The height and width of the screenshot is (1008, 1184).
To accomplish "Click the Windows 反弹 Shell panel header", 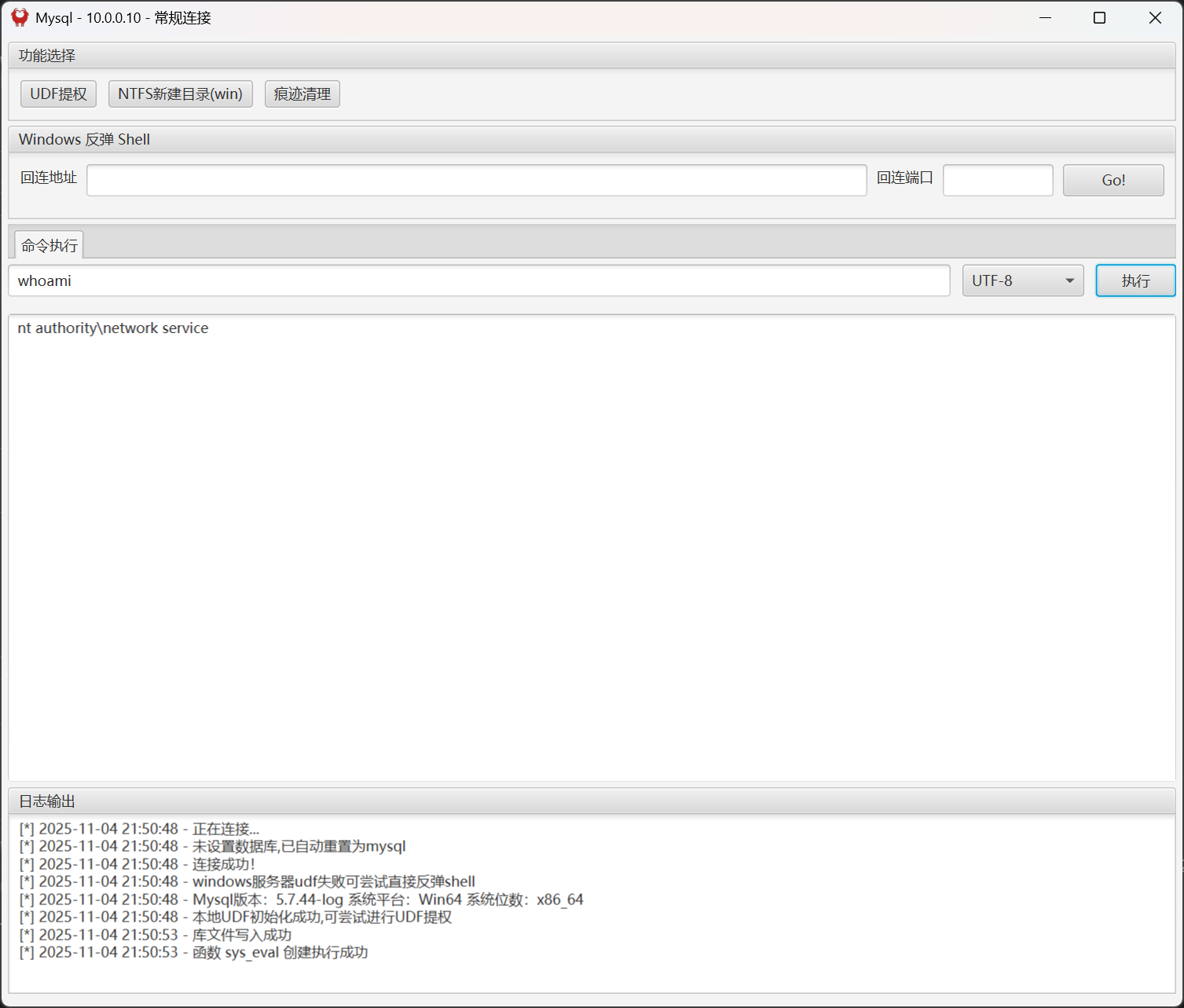I will [84, 139].
